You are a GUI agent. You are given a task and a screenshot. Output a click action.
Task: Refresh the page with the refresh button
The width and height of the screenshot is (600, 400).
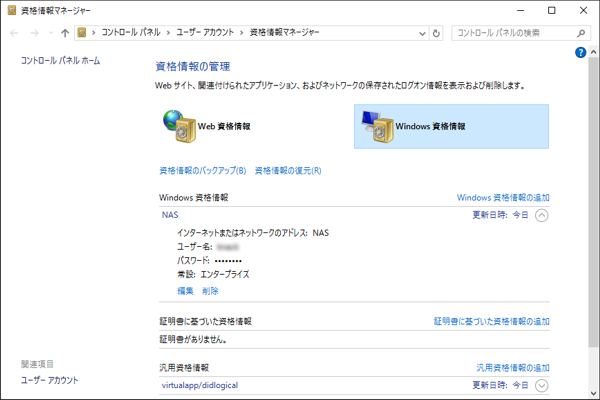436,33
